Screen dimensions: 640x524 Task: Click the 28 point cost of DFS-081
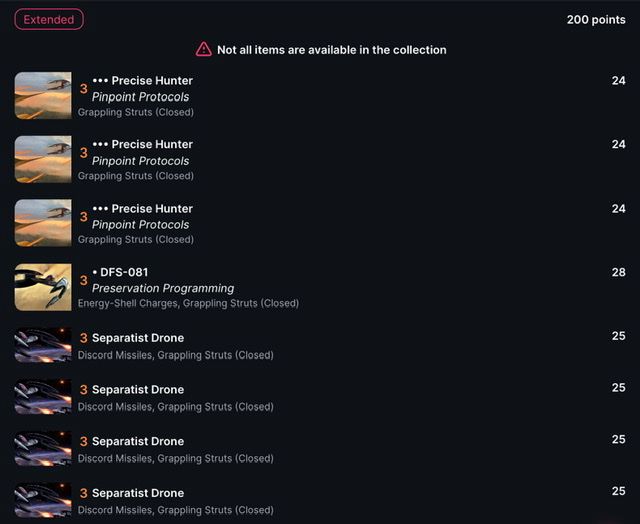(x=618, y=272)
